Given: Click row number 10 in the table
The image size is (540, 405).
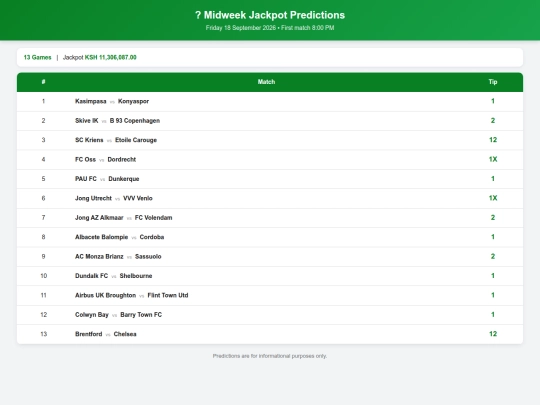Looking at the screenshot, I should [x=43, y=276].
